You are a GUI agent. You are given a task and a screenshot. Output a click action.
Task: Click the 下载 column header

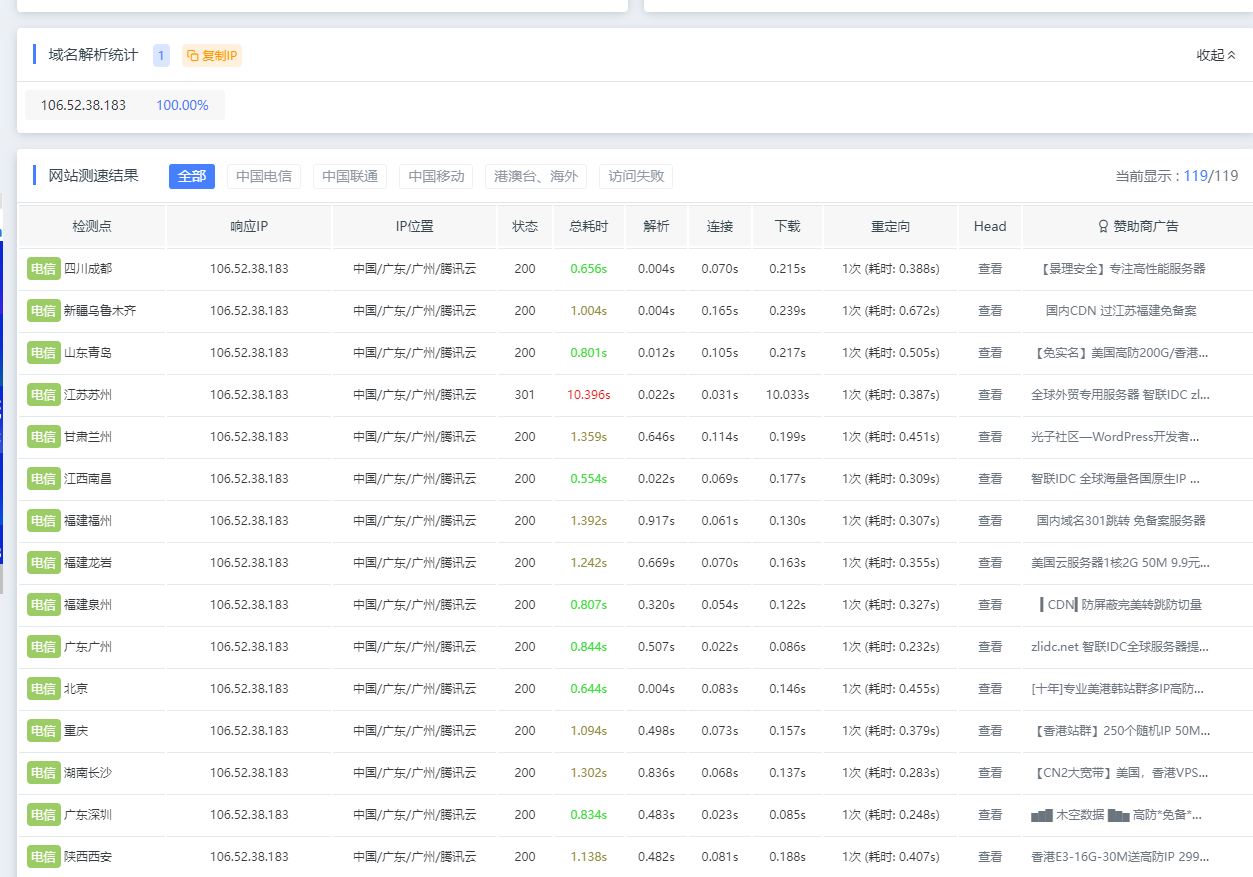787,227
